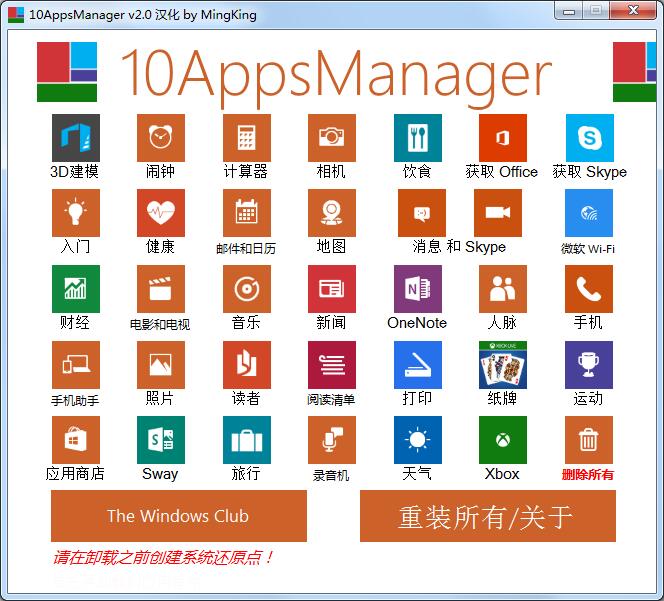This screenshot has width=664, height=601.
Task: Click the 获取 Office icon
Action: [503, 138]
